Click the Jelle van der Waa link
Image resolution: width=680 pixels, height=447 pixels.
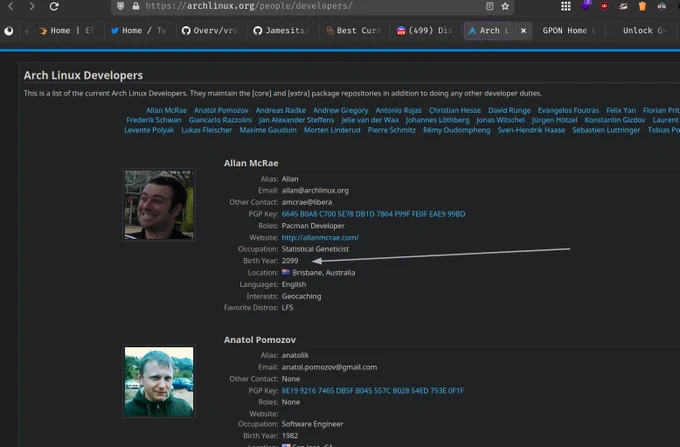(x=369, y=120)
